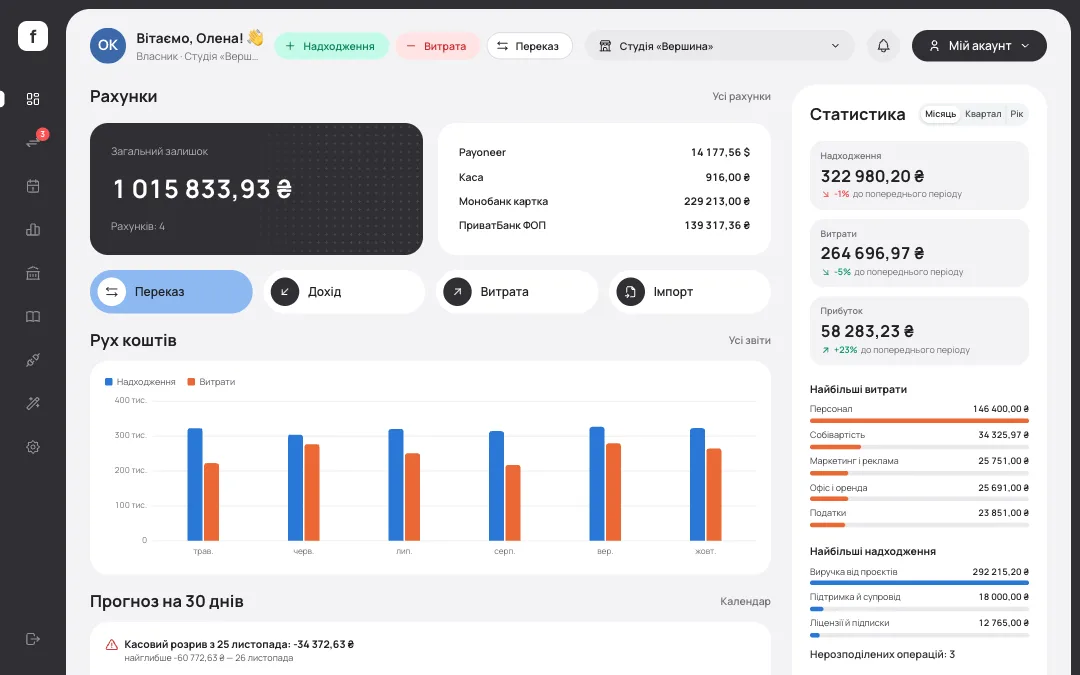
Task: Click the Персонал expense progress bar
Action: click(919, 420)
